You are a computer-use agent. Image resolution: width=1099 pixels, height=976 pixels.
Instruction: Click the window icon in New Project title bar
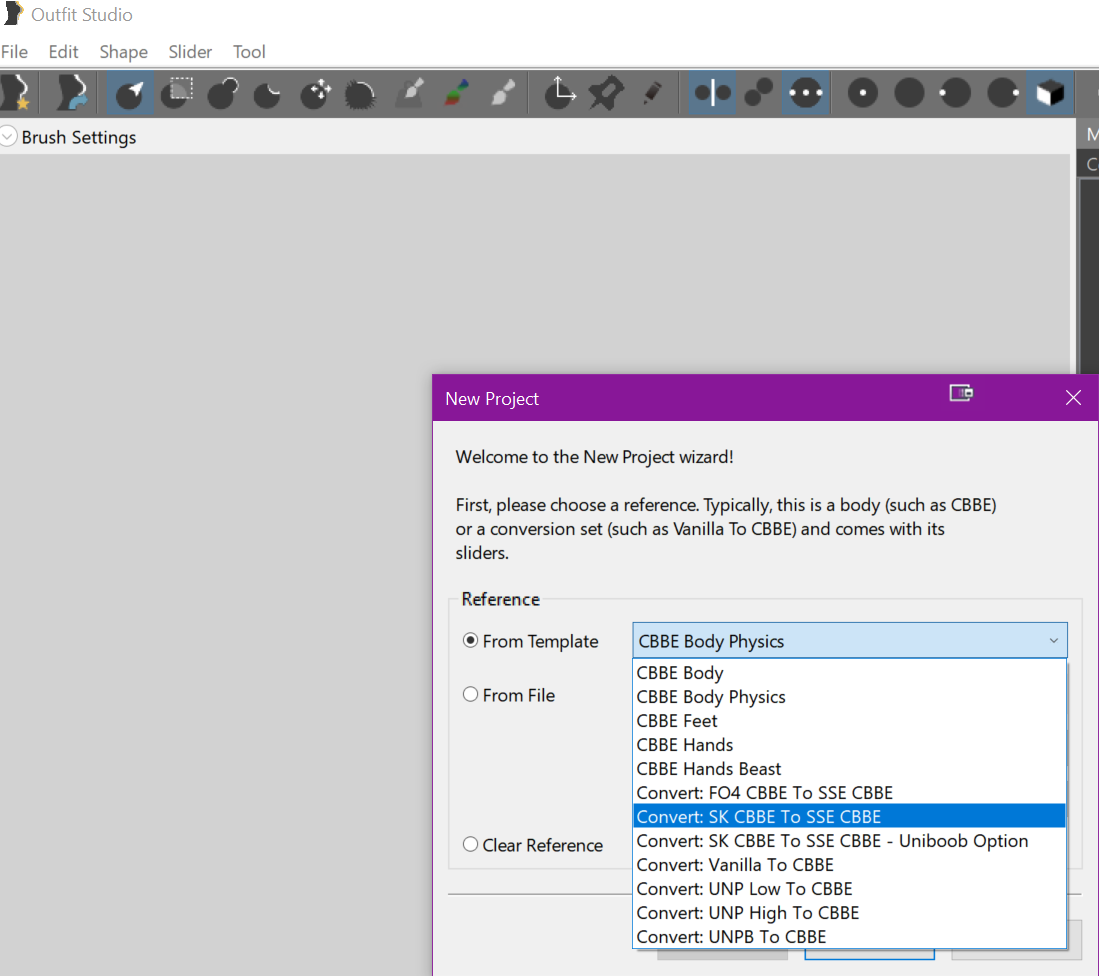[961, 392]
